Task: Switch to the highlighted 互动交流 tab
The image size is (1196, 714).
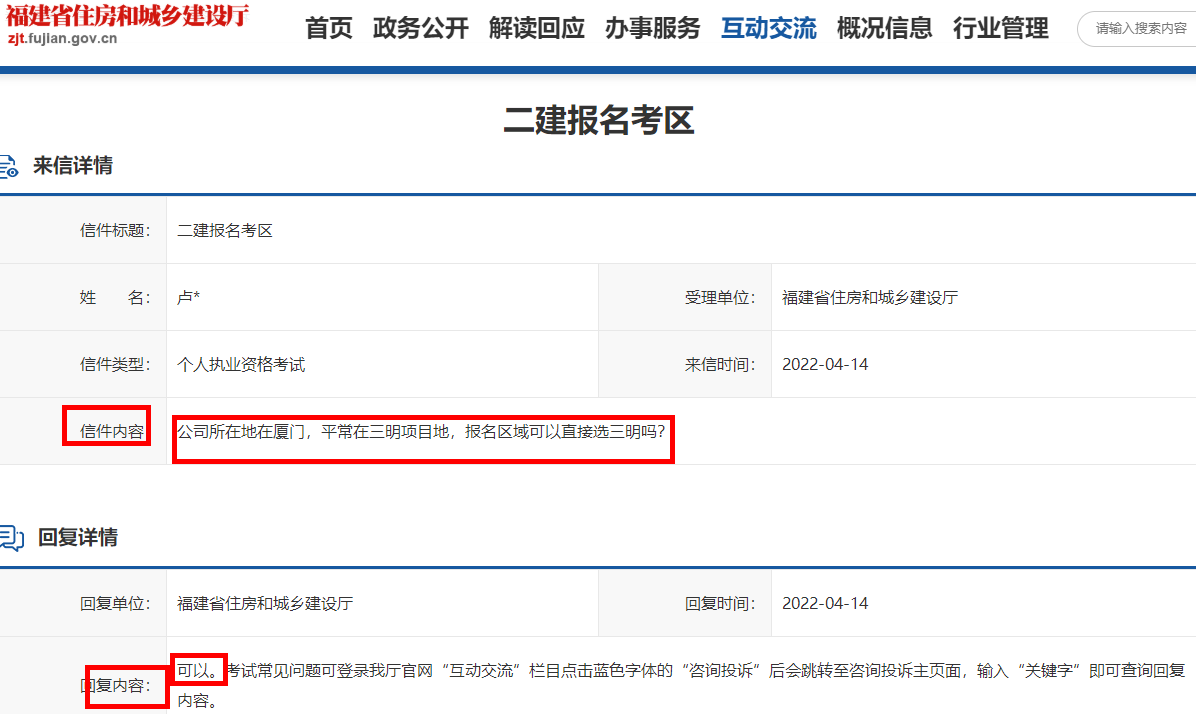Action: click(x=768, y=29)
